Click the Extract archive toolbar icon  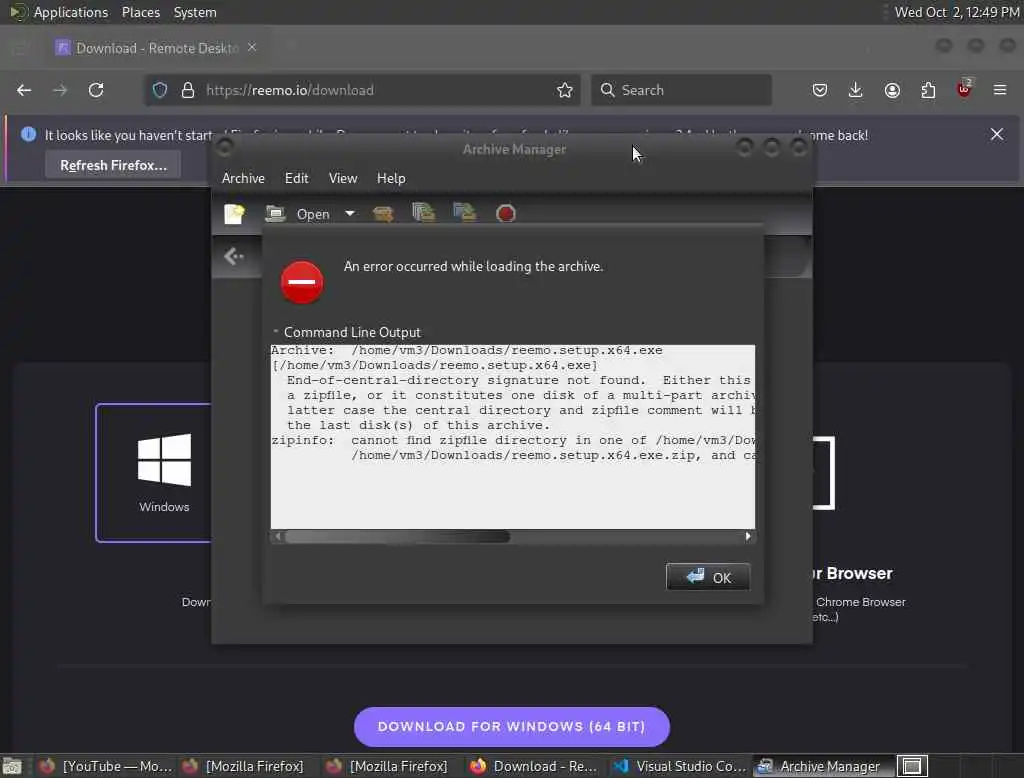(x=383, y=214)
